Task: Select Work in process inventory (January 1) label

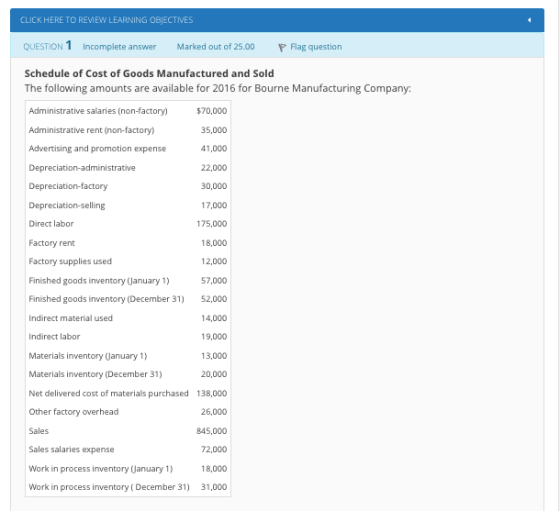Action: point(101,469)
